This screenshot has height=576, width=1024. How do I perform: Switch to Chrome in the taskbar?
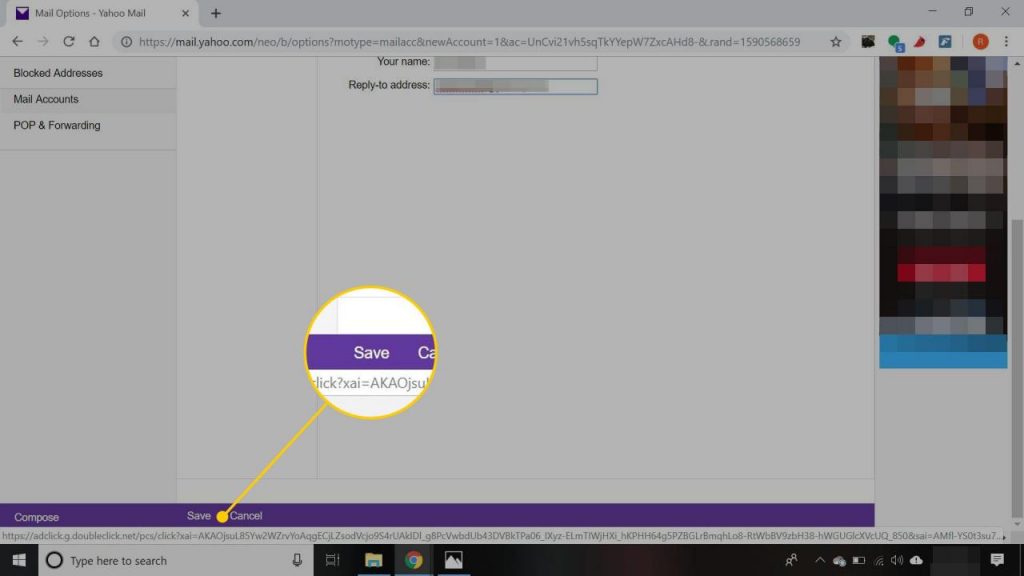coord(413,560)
